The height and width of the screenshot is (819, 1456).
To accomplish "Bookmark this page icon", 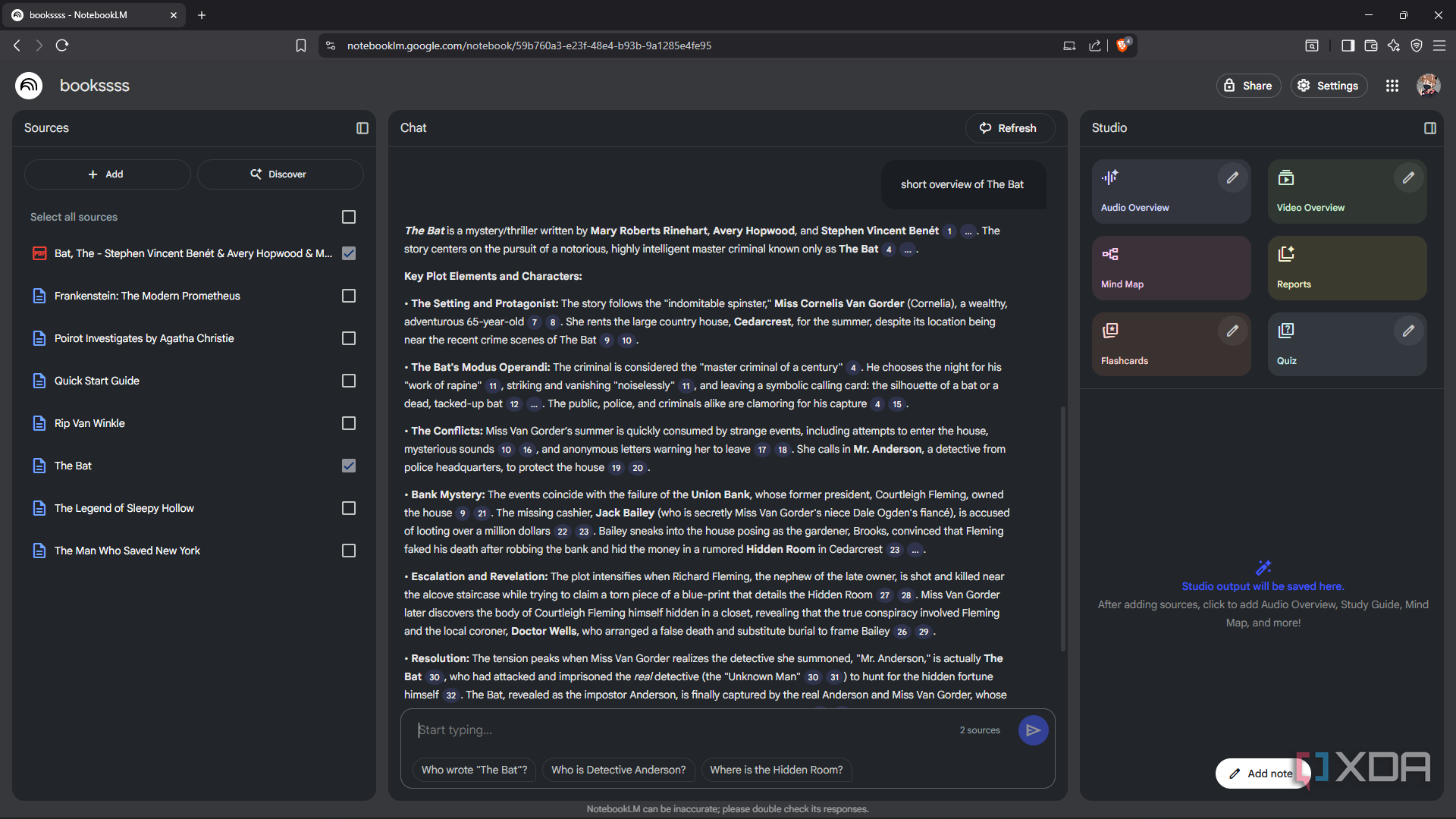I will 301,45.
